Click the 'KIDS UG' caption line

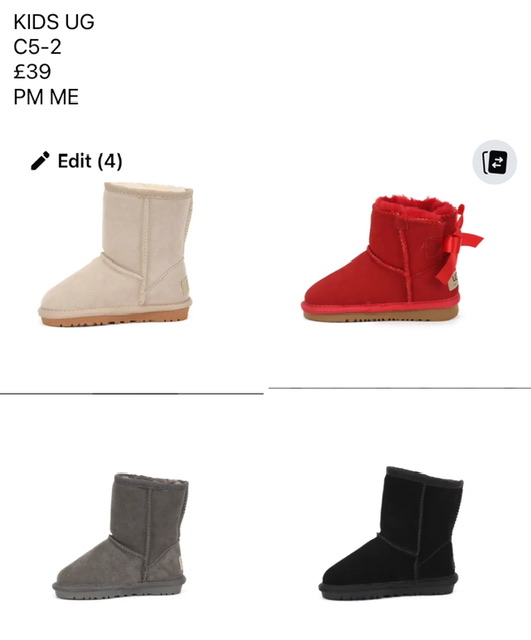coord(54,22)
